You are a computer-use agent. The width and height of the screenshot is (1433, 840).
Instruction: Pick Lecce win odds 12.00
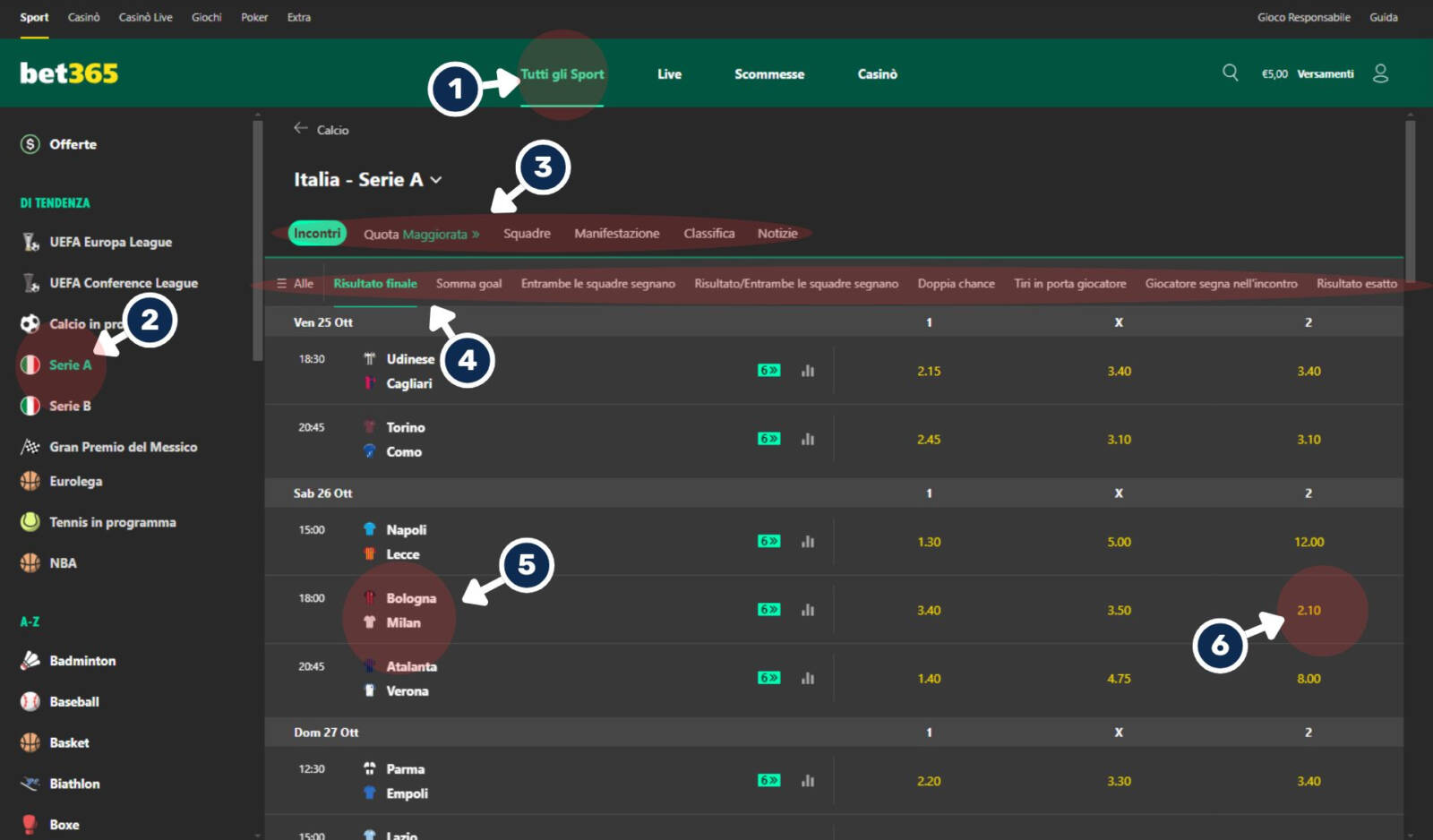[x=1309, y=542]
